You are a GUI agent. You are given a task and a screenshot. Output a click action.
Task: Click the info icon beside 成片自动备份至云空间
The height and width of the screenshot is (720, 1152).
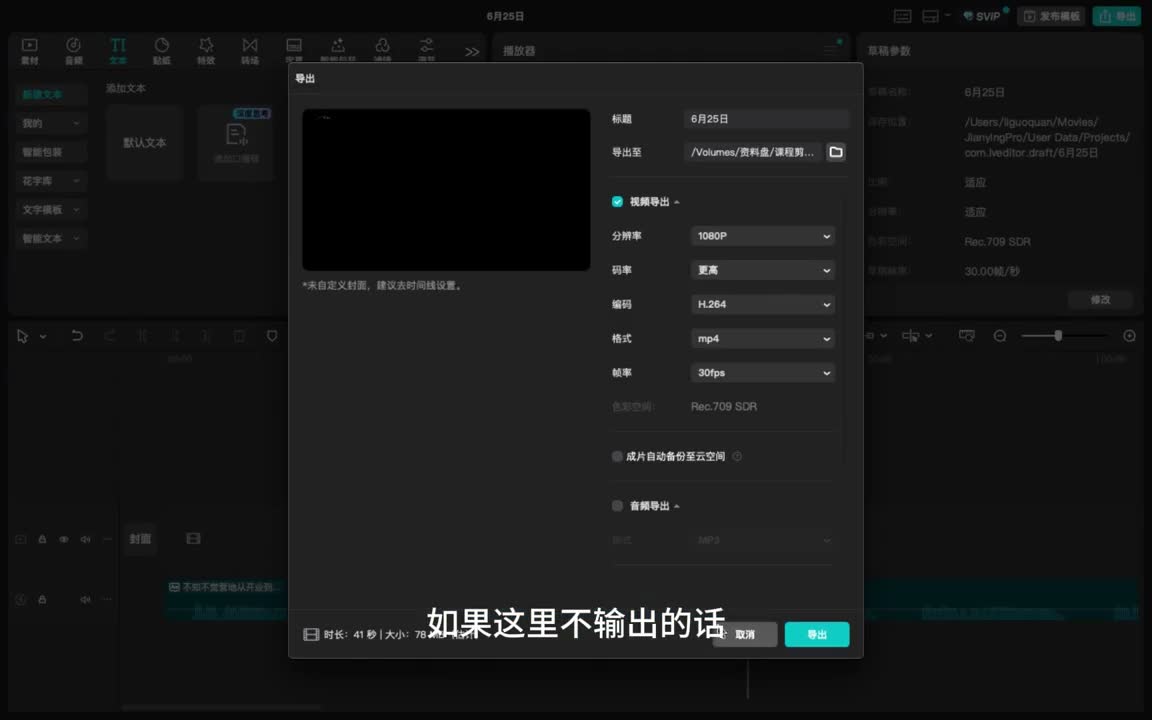737,456
